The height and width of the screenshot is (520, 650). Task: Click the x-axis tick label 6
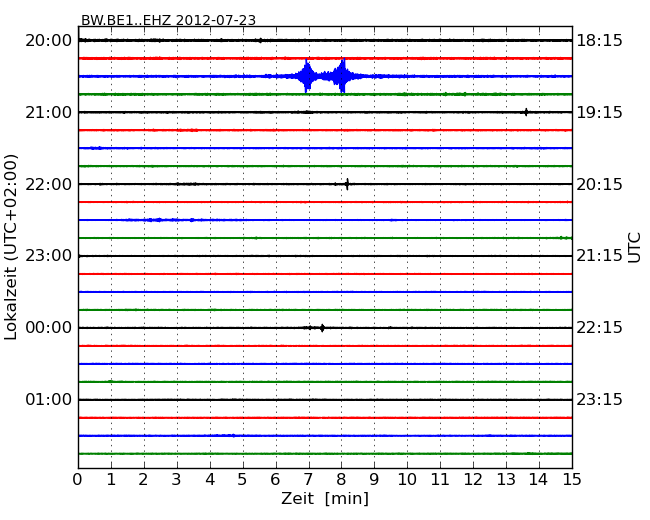[275, 479]
